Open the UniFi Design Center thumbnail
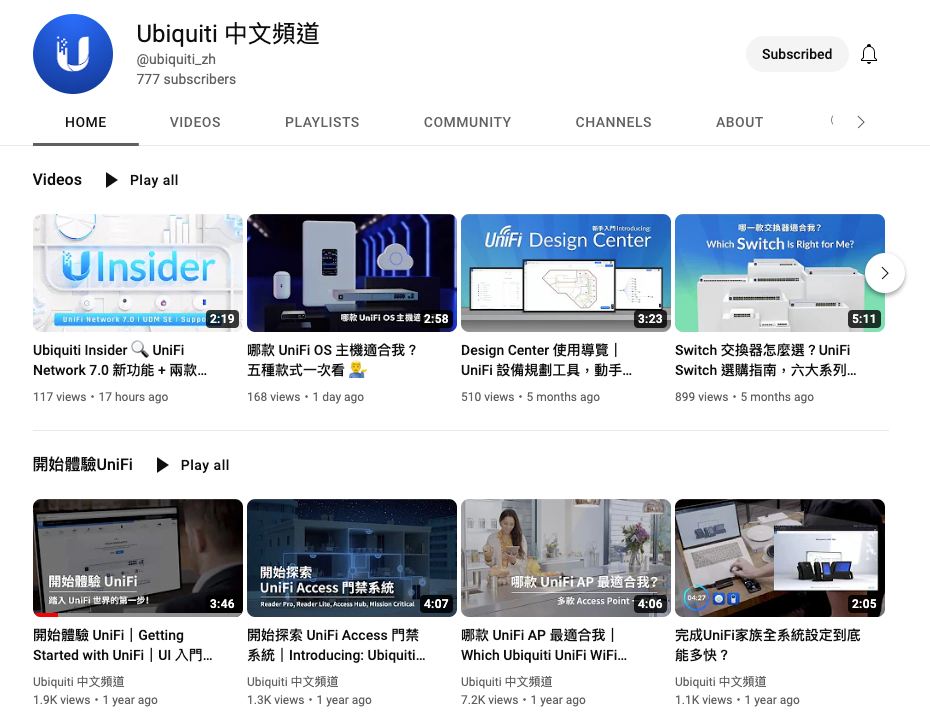This screenshot has width=930, height=721. (x=566, y=273)
